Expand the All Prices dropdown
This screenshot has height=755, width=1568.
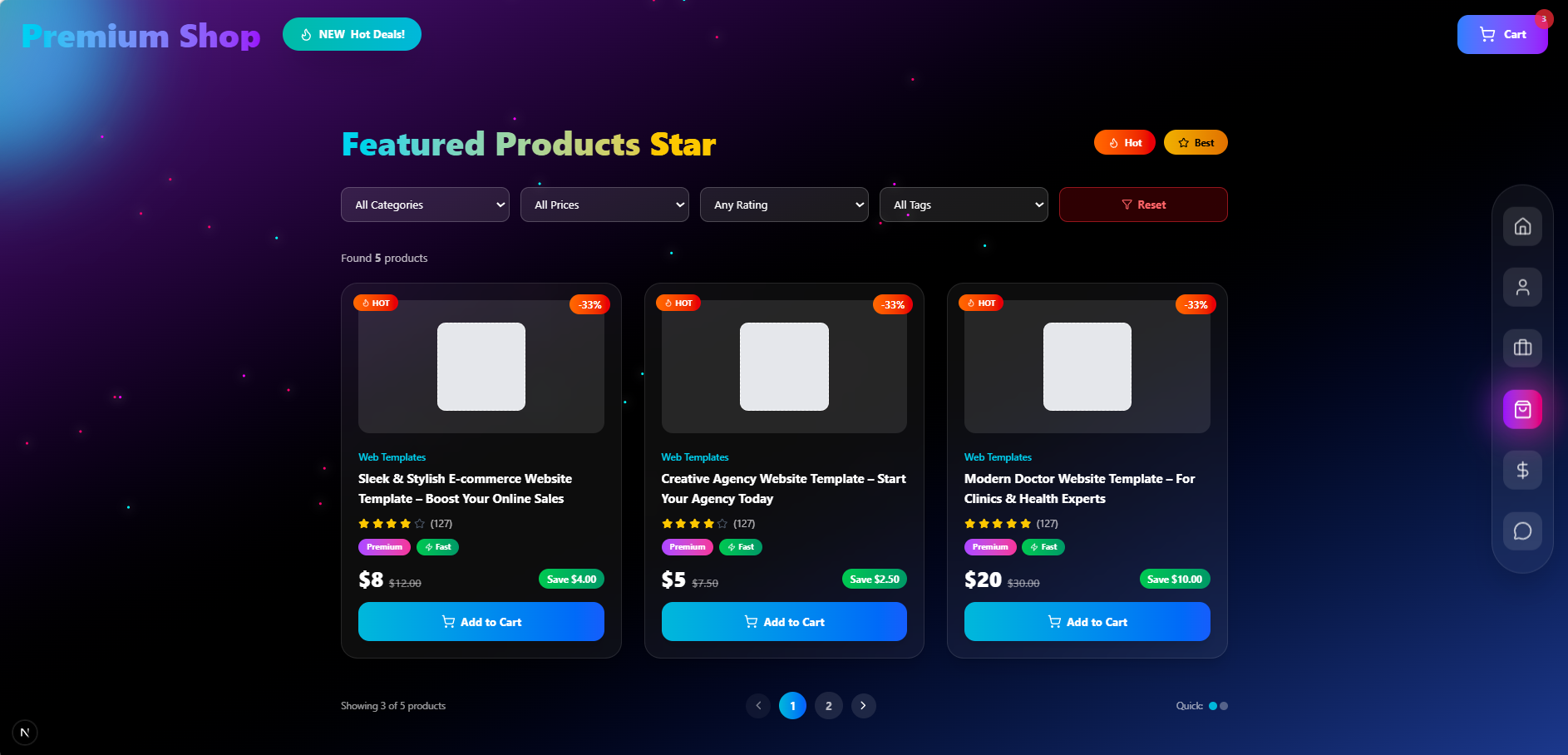(x=604, y=205)
